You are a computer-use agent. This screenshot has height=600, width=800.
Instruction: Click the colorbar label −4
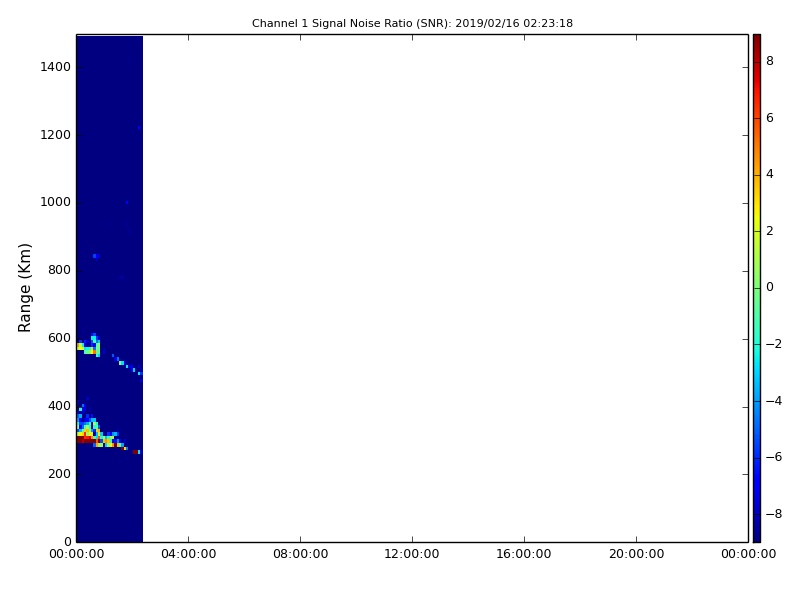(x=773, y=401)
